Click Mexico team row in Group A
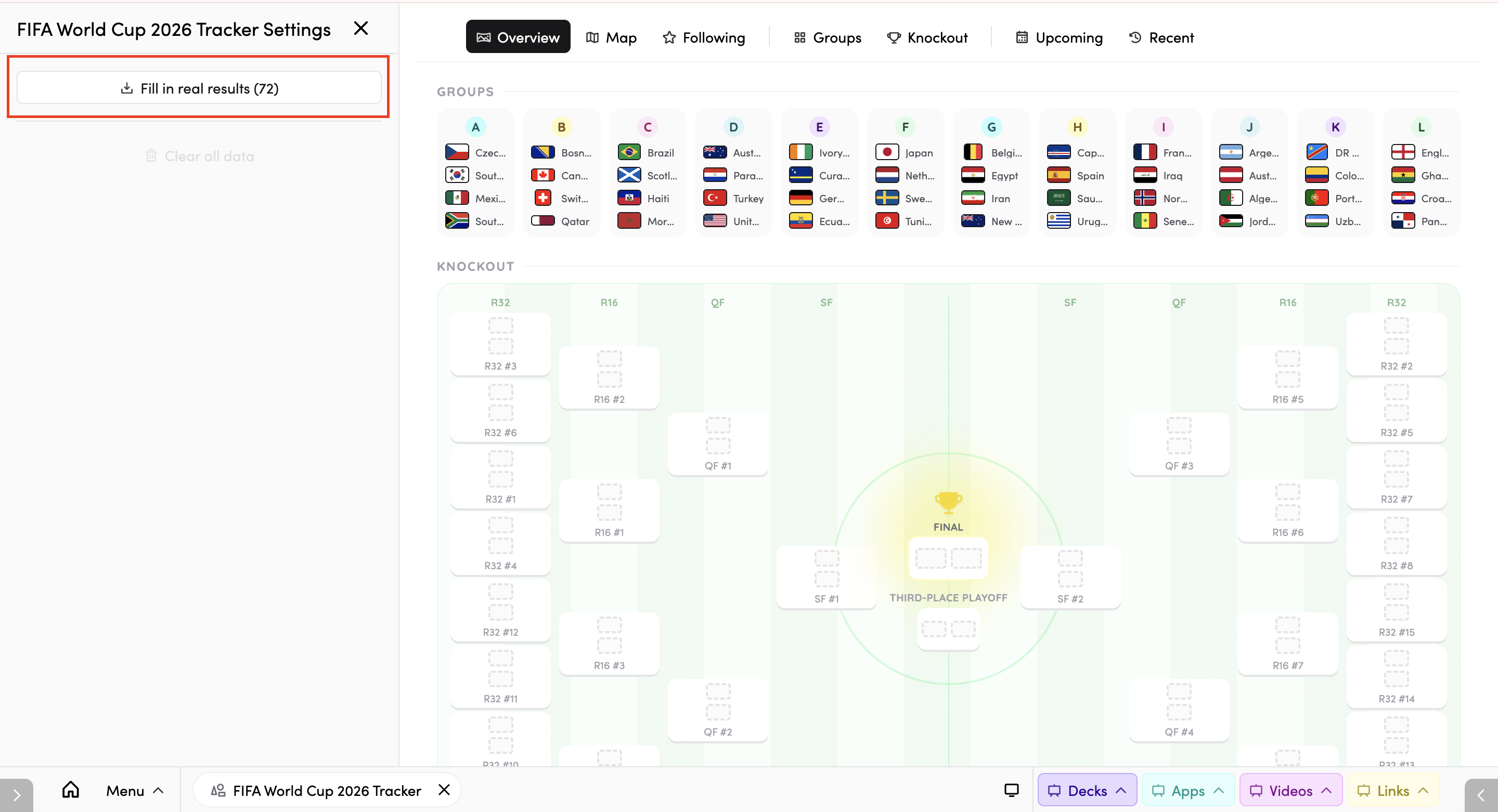Image resolution: width=1498 pixels, height=812 pixels. tap(476, 198)
